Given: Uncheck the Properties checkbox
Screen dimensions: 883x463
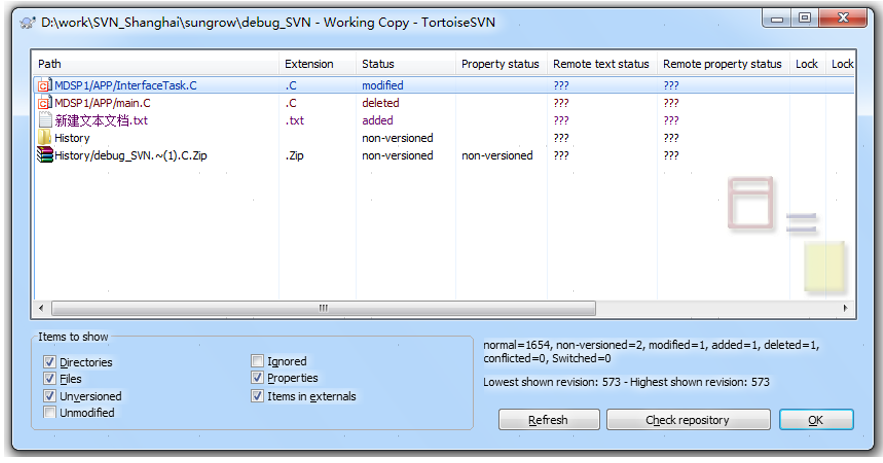Looking at the screenshot, I should click(x=257, y=378).
